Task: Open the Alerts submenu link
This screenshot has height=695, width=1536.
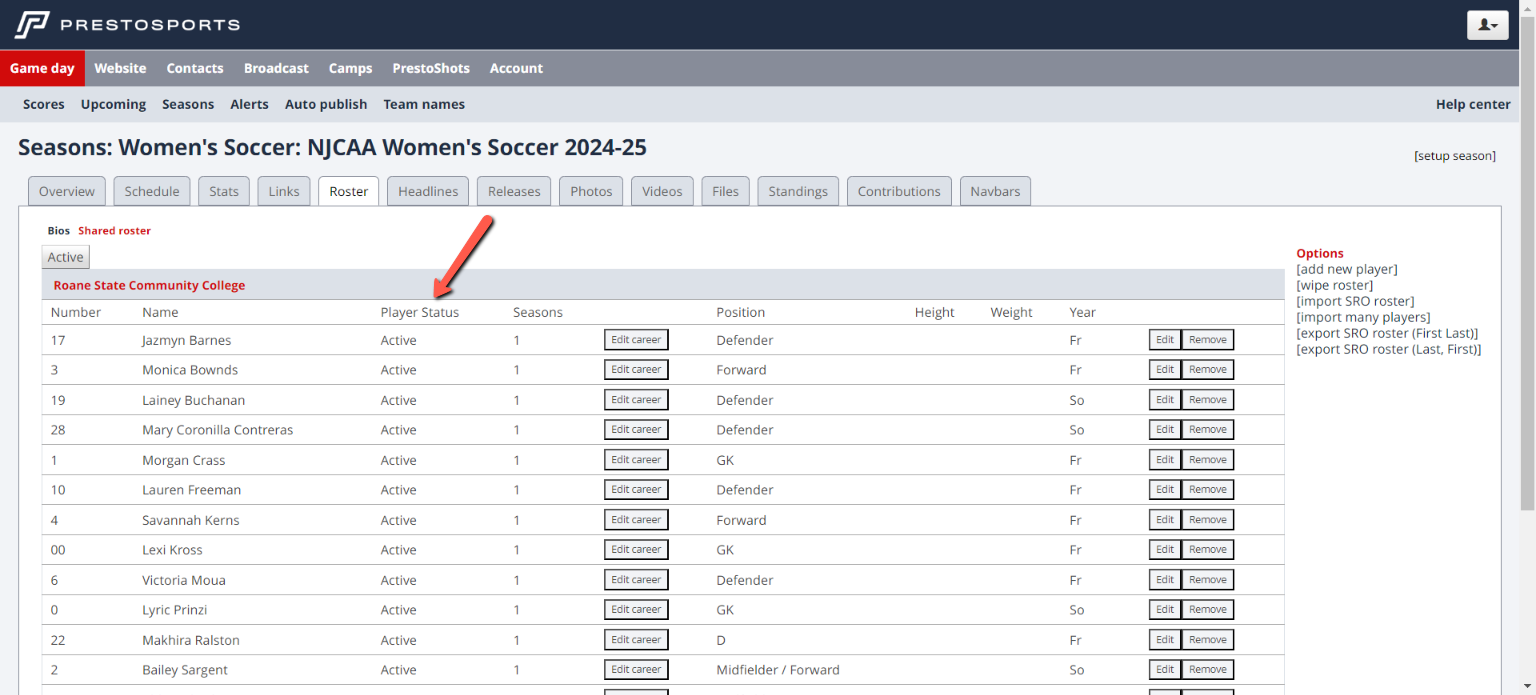Action: click(x=249, y=104)
